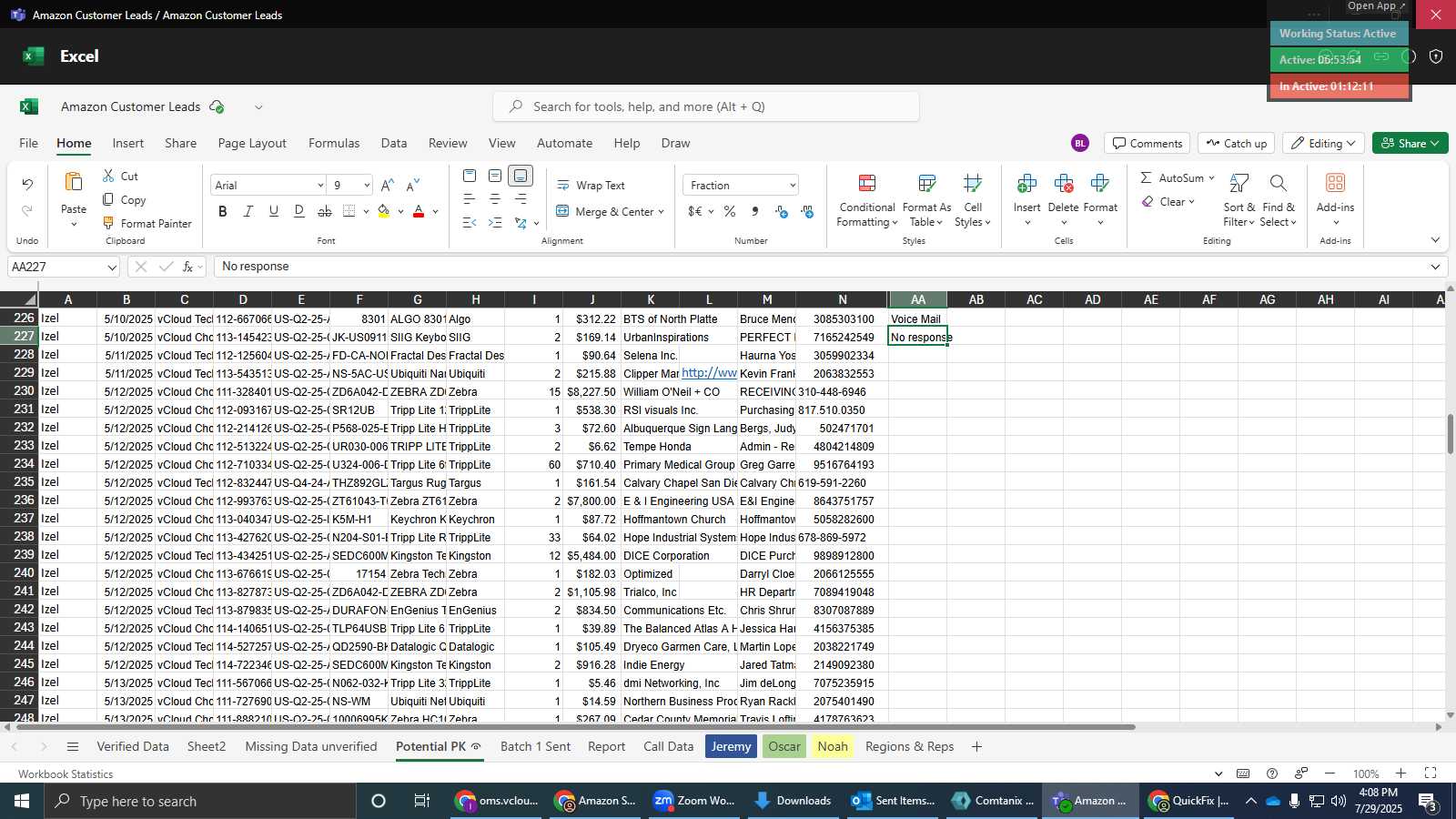Click the Increase Decimal icon

(782, 211)
